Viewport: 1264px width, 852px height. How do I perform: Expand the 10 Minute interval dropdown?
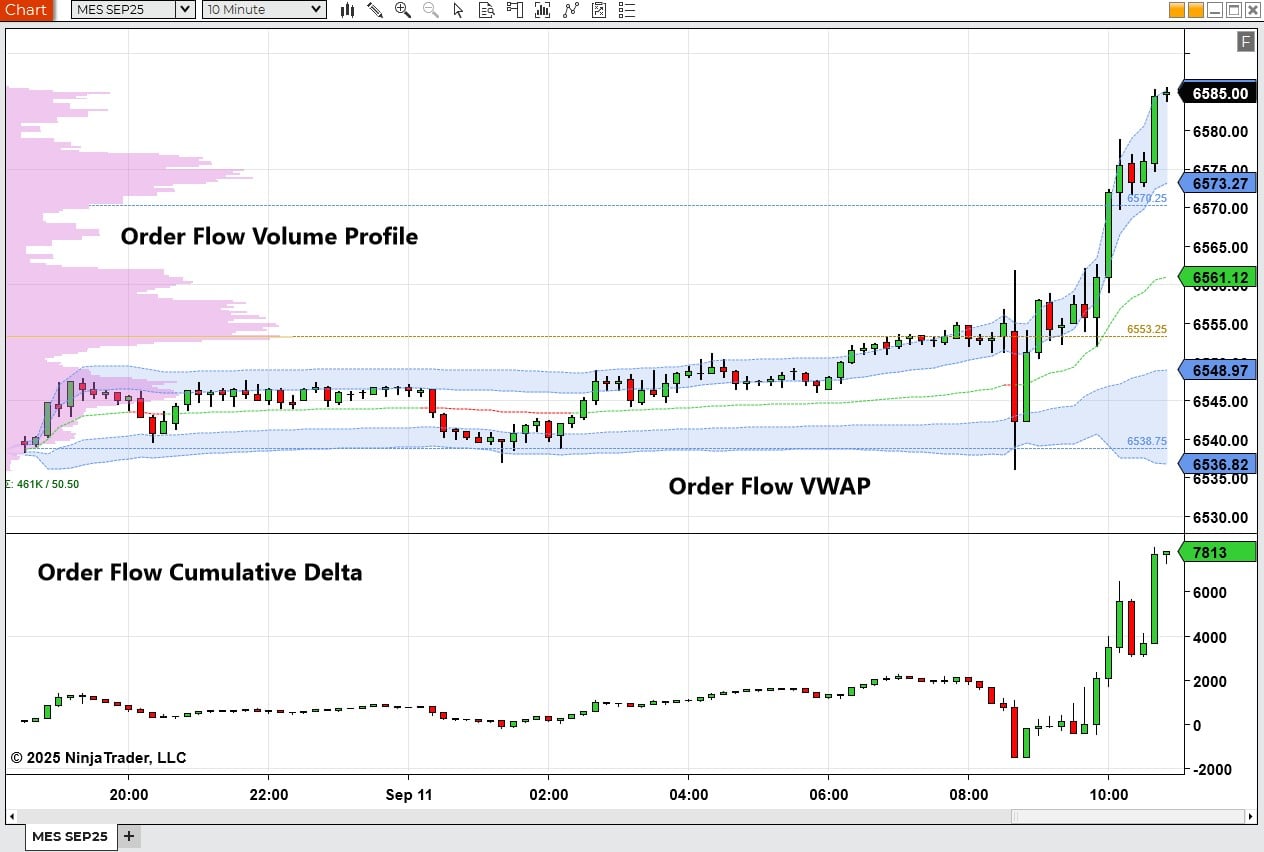pos(264,10)
